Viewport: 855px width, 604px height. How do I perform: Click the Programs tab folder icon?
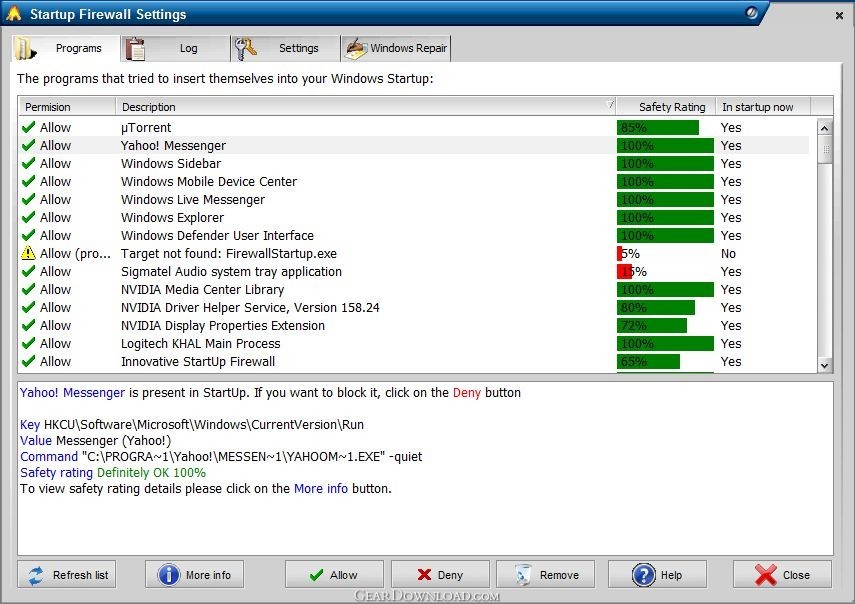click(25, 48)
